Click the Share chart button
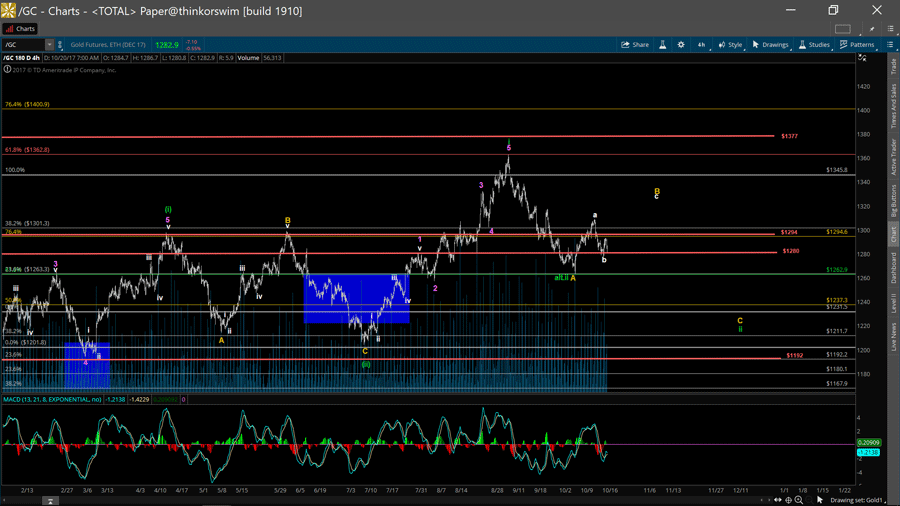Image resolution: width=900 pixels, height=506 pixels. [635, 45]
